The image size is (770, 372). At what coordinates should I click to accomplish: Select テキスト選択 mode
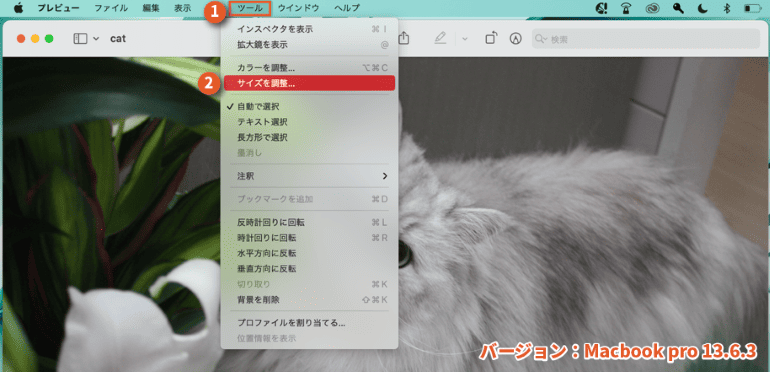point(309,122)
